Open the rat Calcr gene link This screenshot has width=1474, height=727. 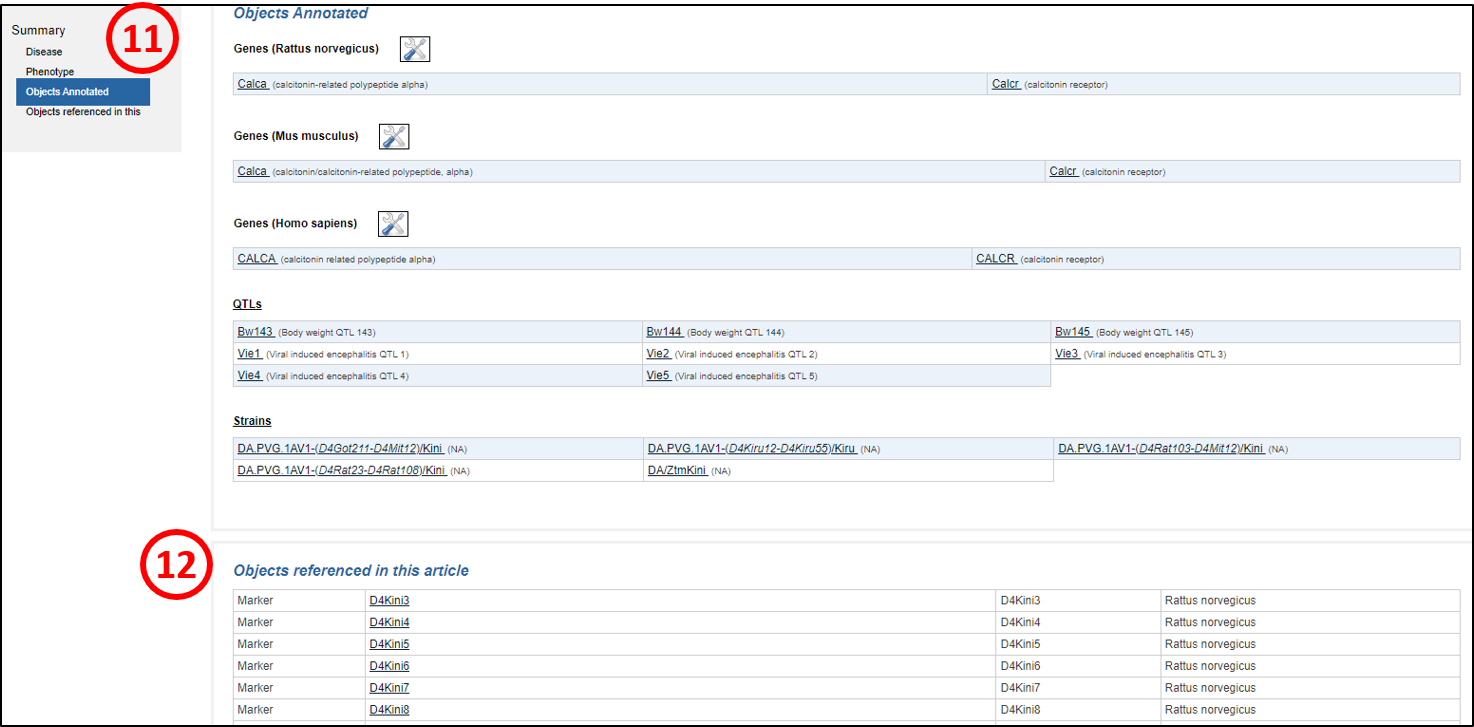click(x=1005, y=84)
